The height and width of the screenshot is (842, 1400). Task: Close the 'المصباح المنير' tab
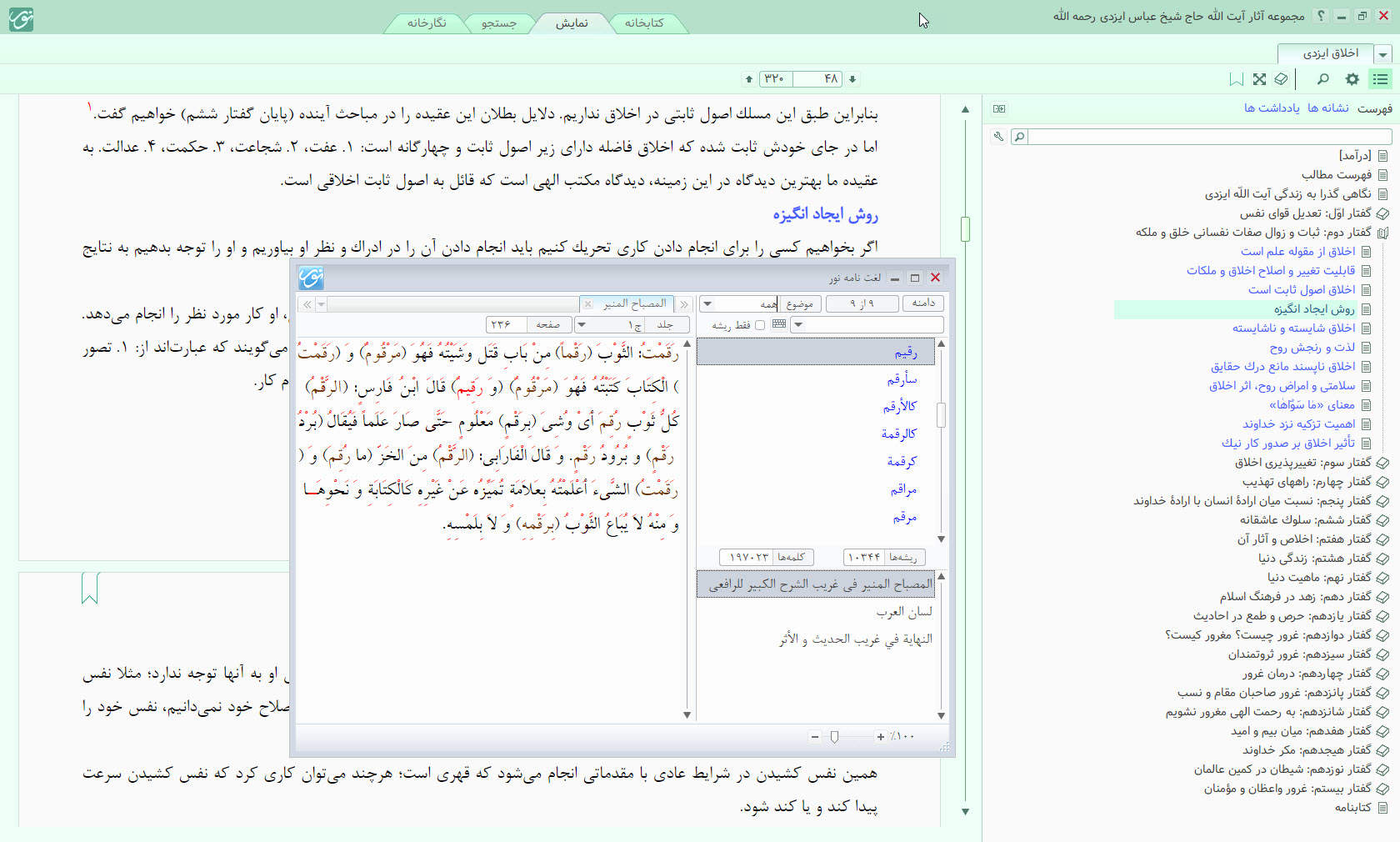pos(587,303)
